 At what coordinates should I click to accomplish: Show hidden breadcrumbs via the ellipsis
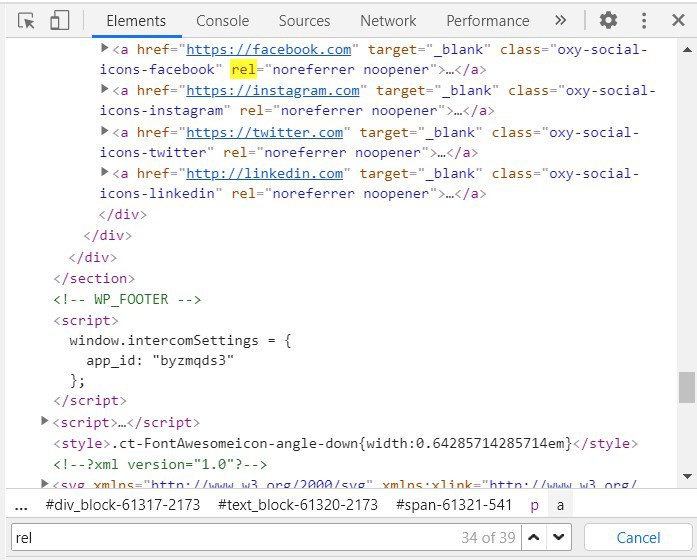click(x=21, y=505)
